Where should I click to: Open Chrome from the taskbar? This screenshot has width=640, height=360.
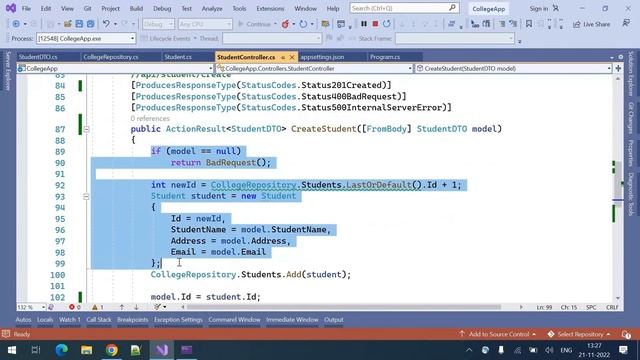coord(111,350)
